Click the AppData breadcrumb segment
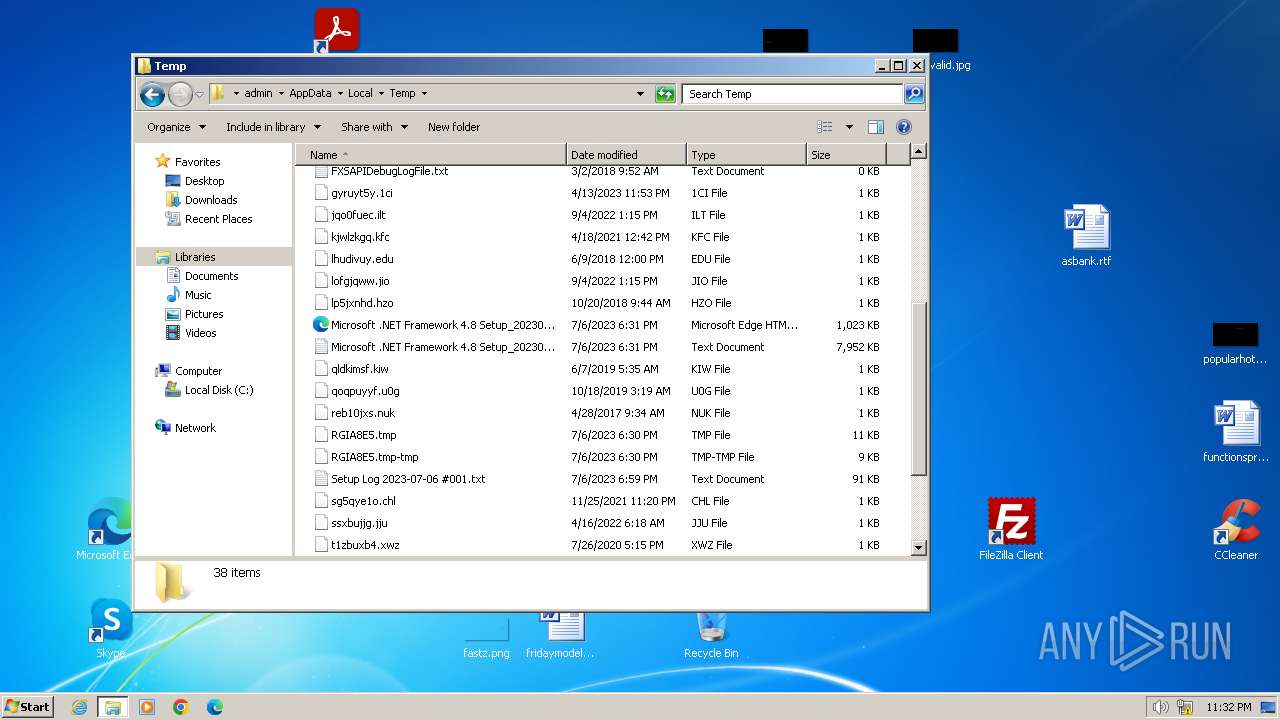The height and width of the screenshot is (720, 1280). click(310, 93)
